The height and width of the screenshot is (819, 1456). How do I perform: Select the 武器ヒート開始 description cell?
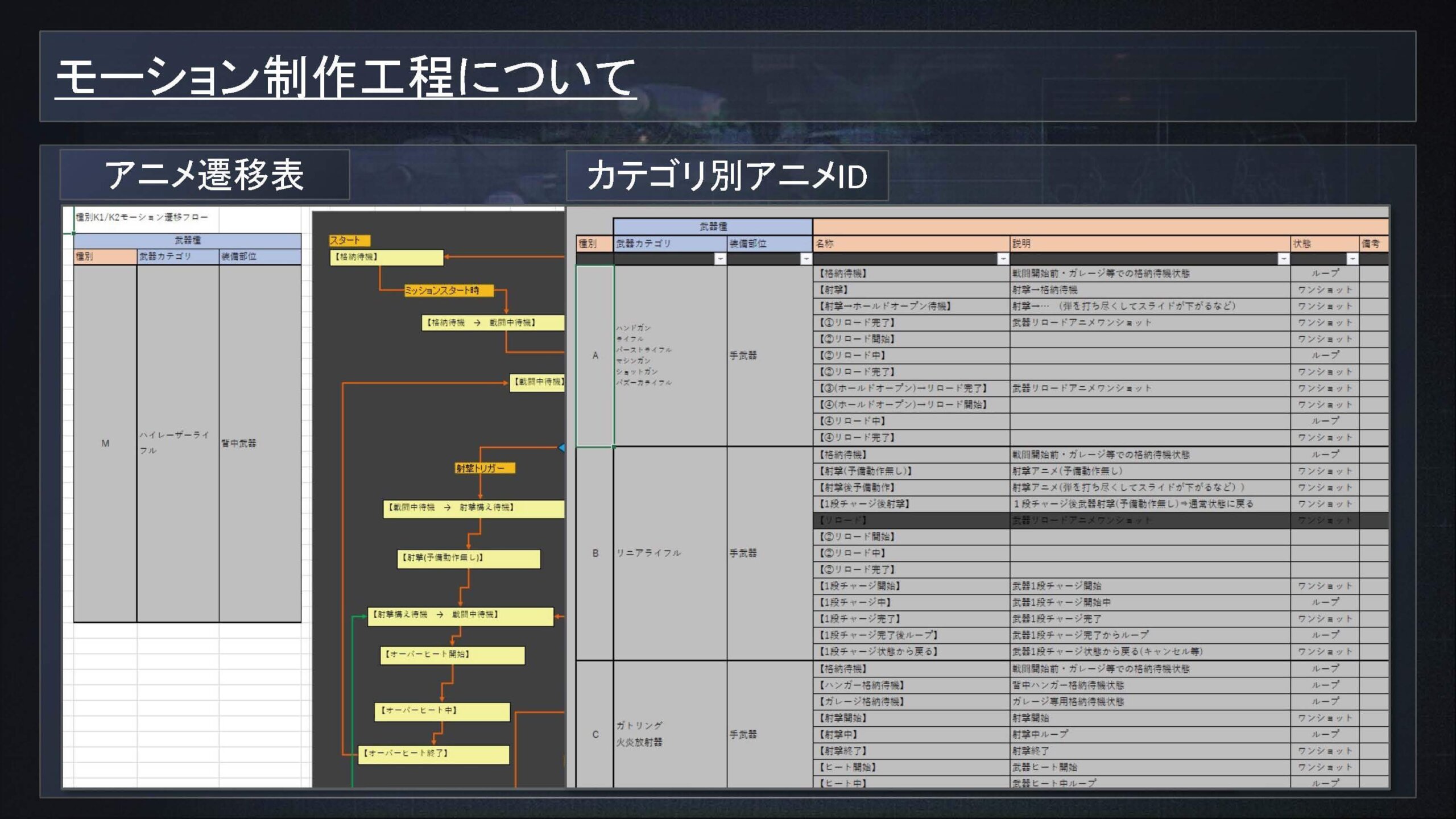[x=1150, y=768]
